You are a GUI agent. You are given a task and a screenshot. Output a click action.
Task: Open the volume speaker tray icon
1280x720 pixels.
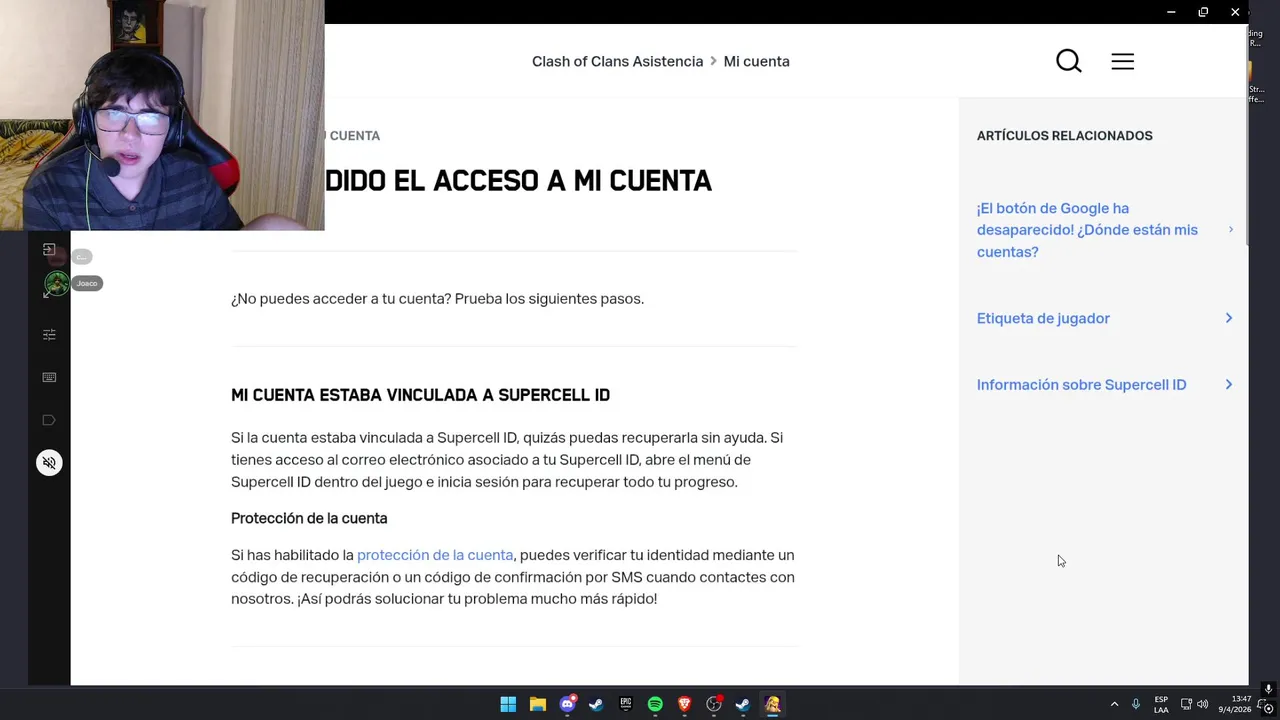tap(1202, 704)
